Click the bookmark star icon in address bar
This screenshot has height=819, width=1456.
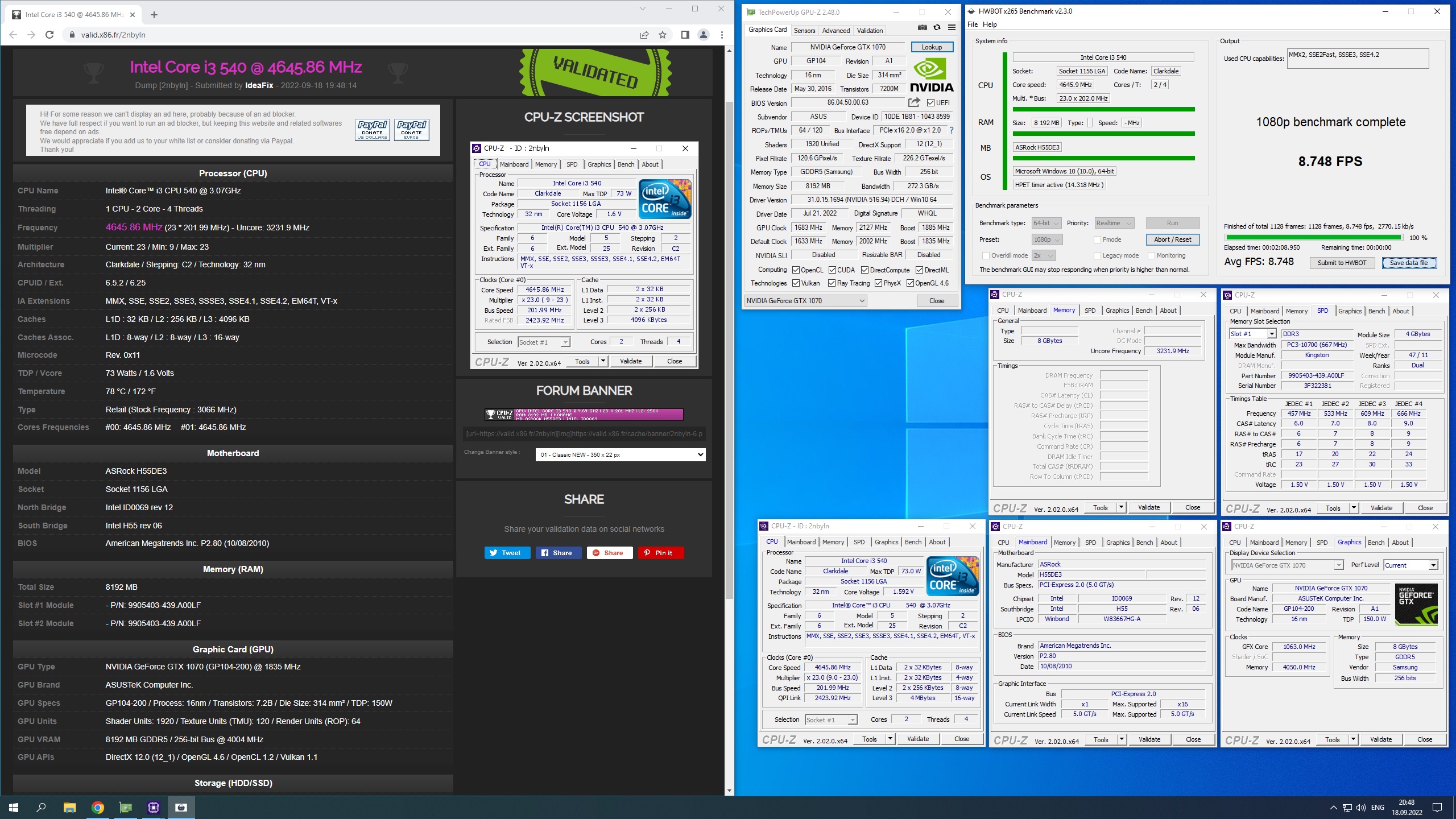[663, 35]
